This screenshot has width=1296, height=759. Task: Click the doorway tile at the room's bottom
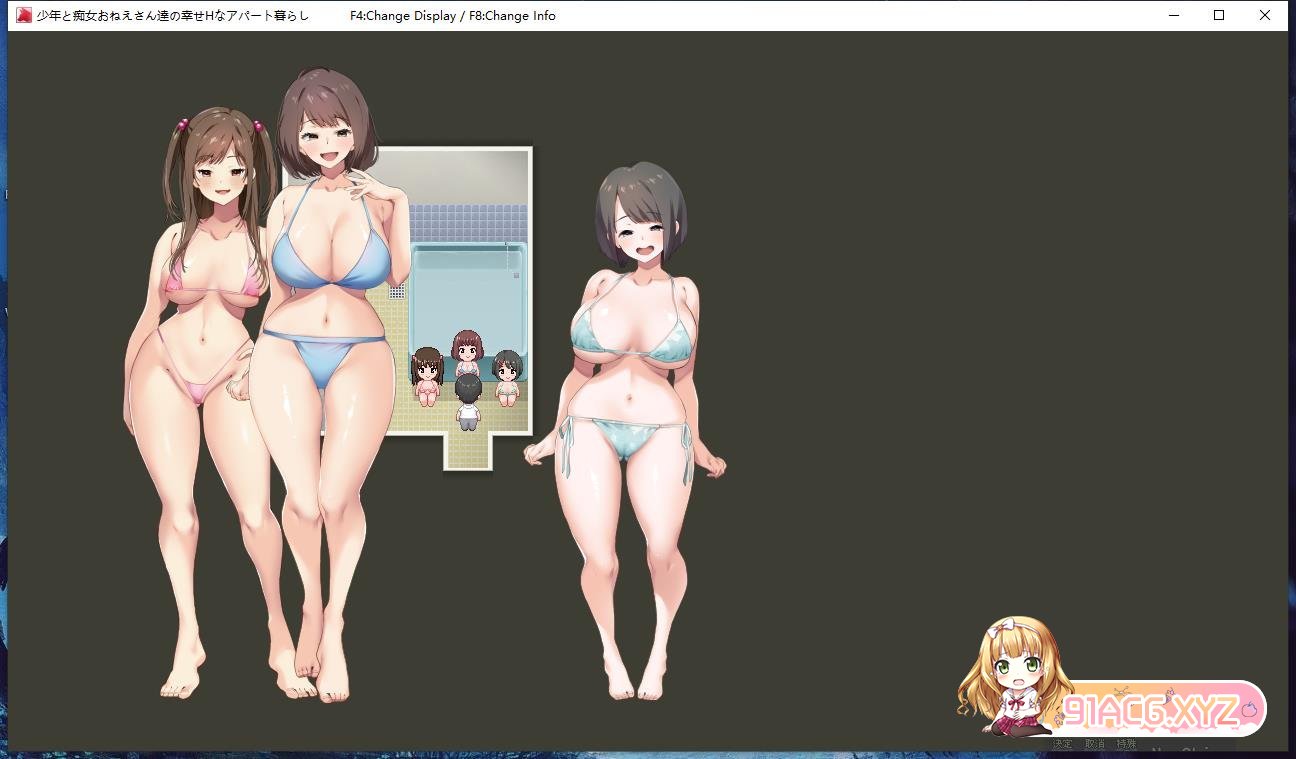[467, 452]
